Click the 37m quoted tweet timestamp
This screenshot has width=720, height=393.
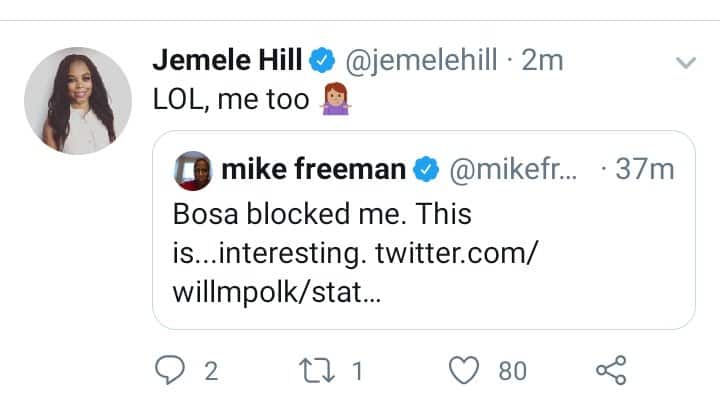tap(645, 169)
